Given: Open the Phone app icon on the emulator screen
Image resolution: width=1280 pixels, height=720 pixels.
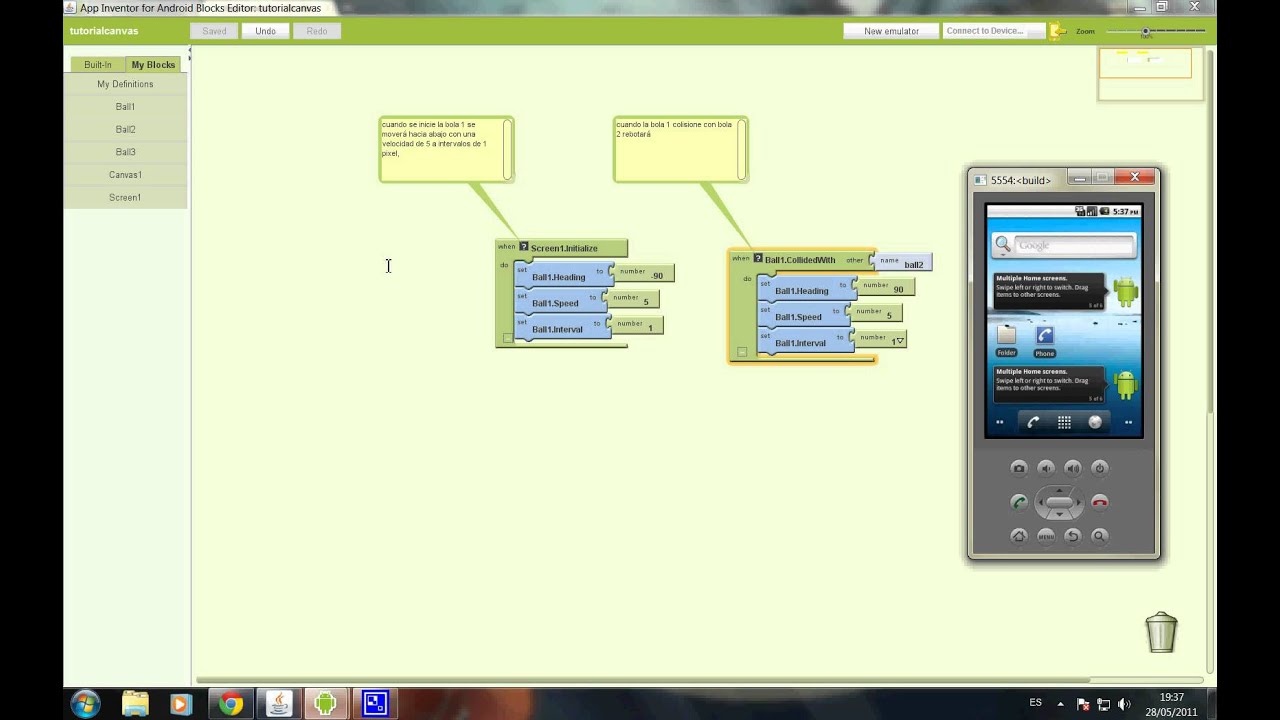Looking at the screenshot, I should pos(1044,340).
